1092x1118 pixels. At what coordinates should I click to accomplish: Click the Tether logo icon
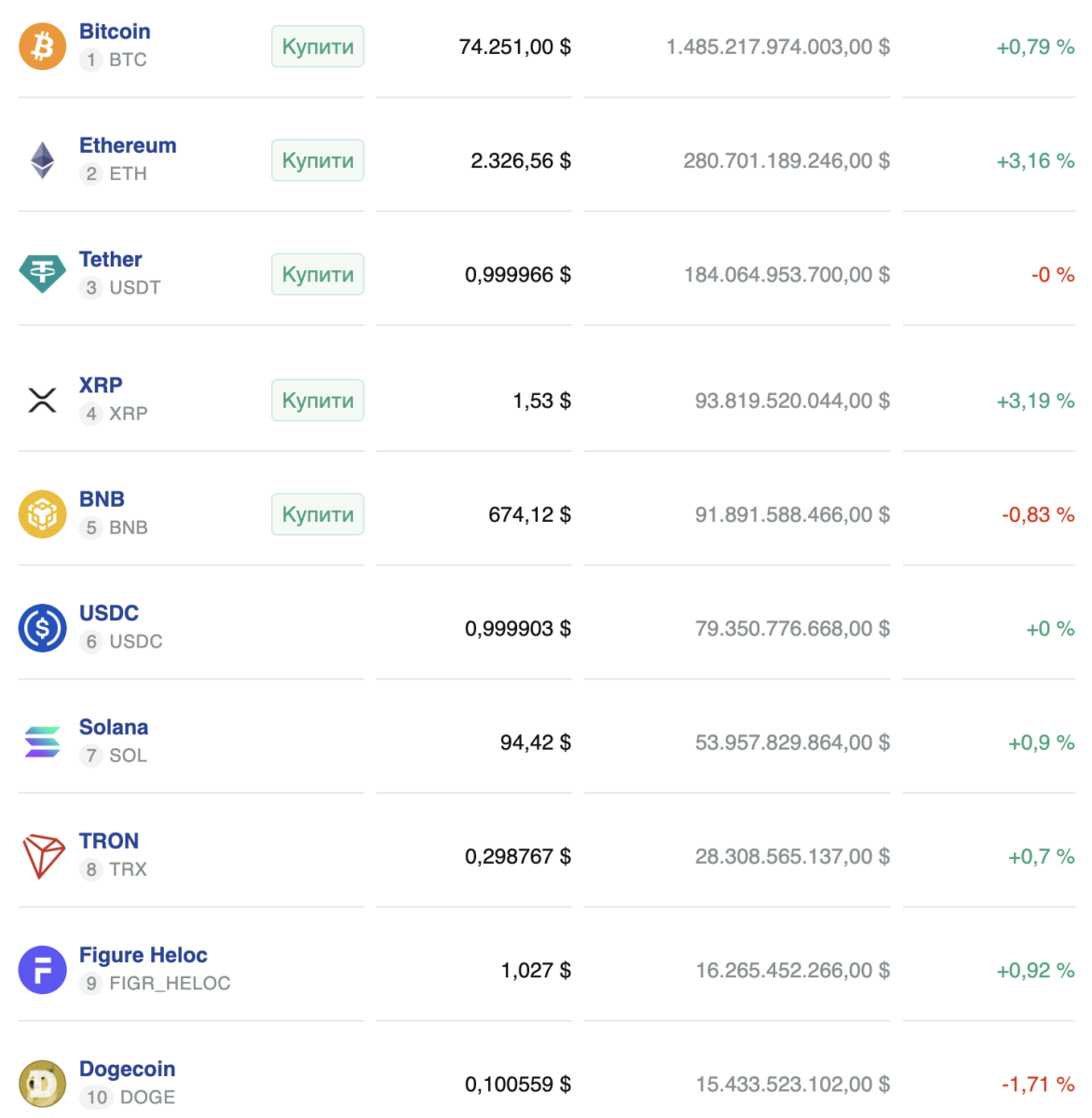point(43,274)
